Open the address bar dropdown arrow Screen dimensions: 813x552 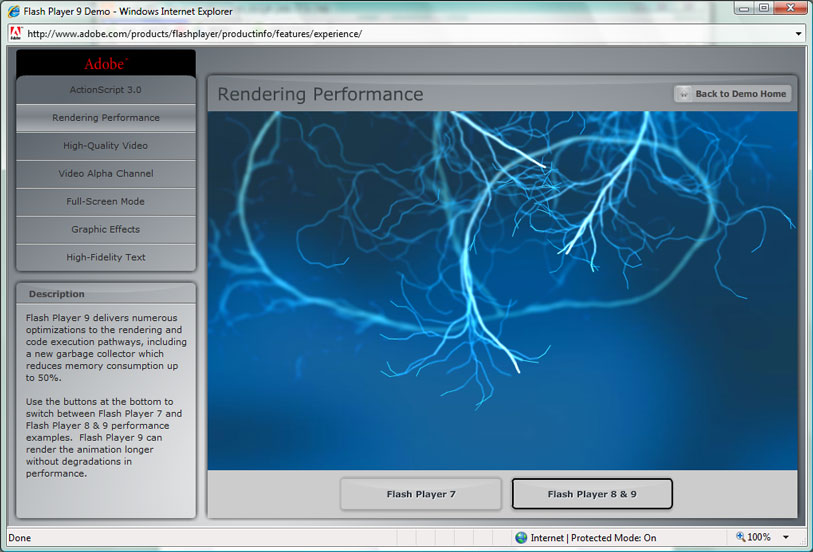coord(798,34)
